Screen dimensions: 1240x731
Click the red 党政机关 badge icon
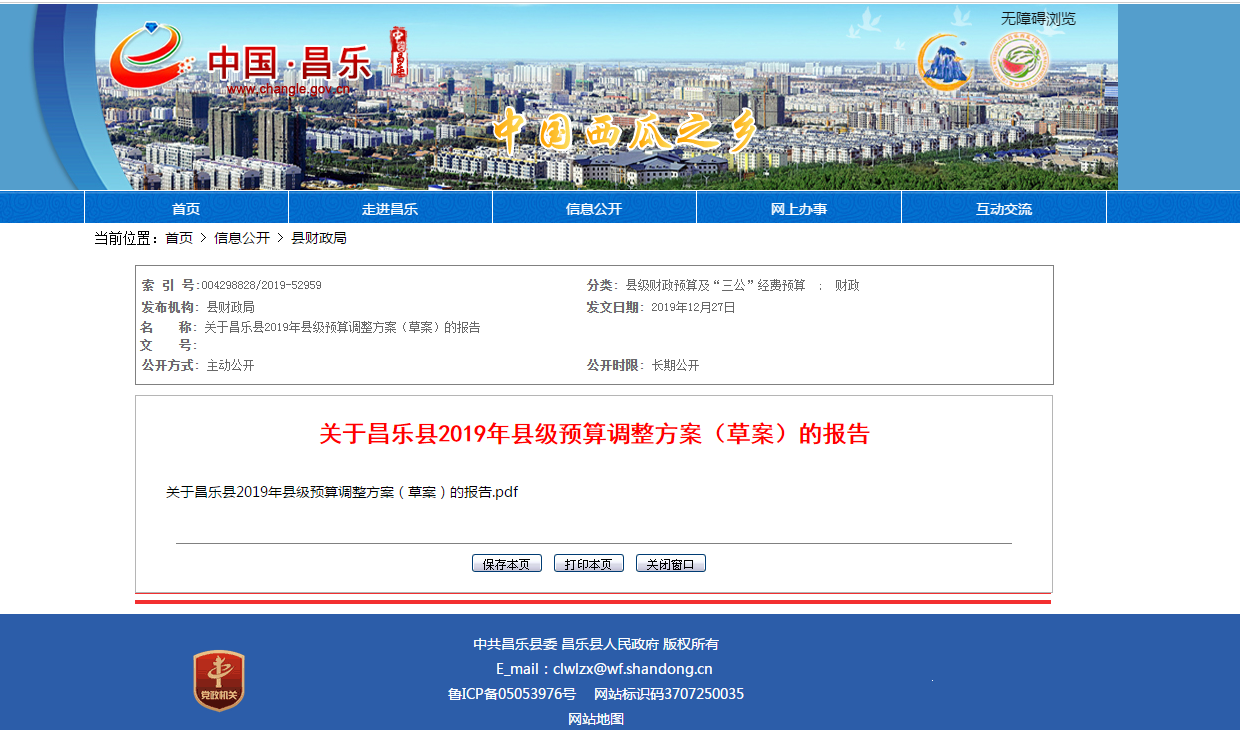coord(219,681)
